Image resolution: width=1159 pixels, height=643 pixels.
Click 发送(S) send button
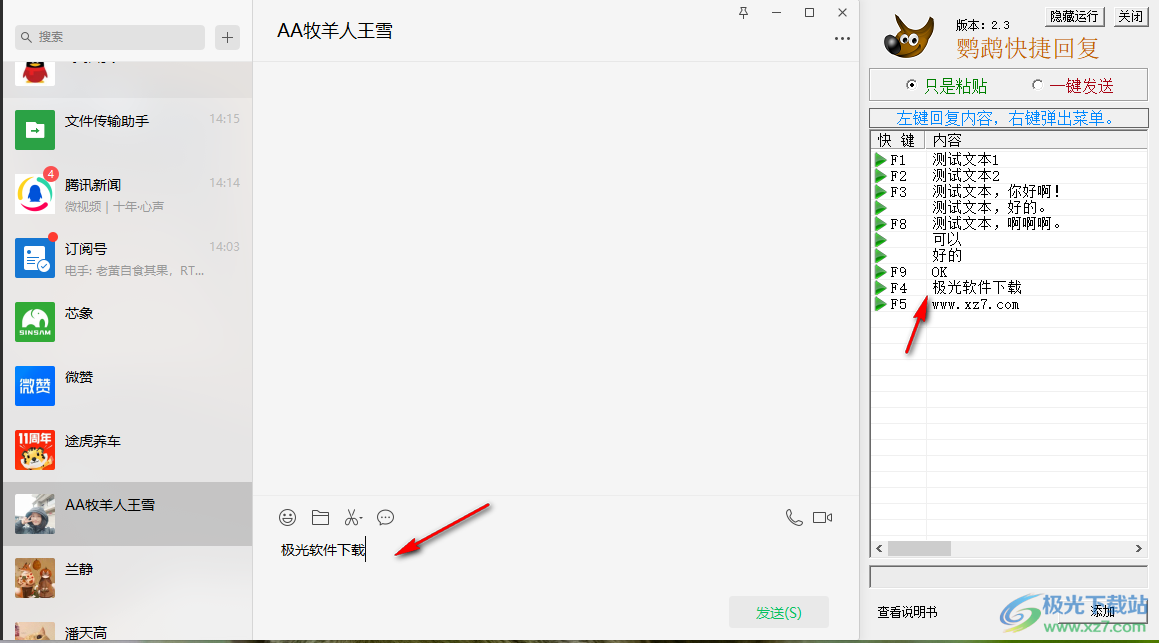coord(778,613)
